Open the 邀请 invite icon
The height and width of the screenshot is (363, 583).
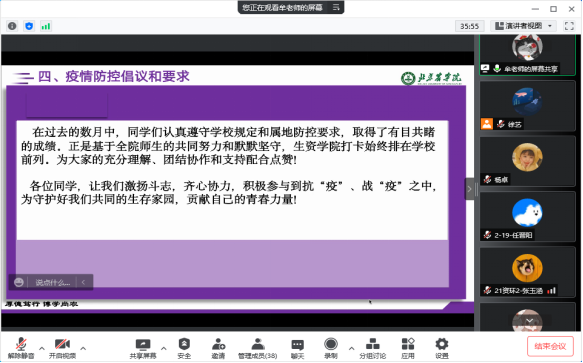click(x=218, y=348)
